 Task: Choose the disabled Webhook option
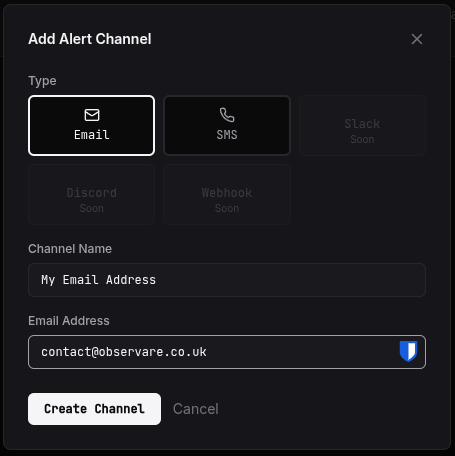click(227, 194)
